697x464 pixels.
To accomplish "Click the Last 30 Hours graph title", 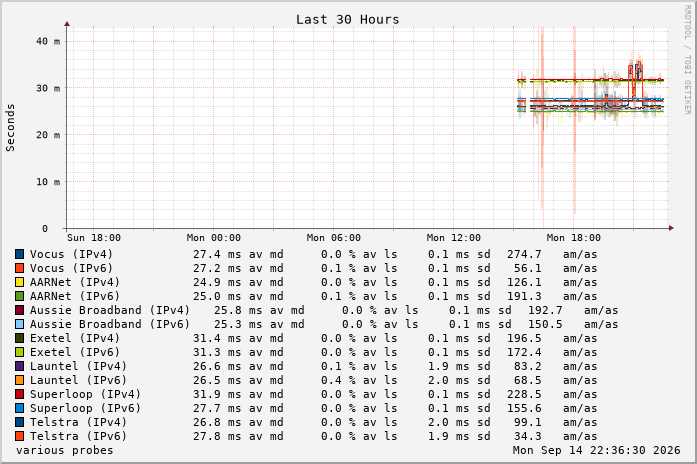I will click(x=348, y=20).
